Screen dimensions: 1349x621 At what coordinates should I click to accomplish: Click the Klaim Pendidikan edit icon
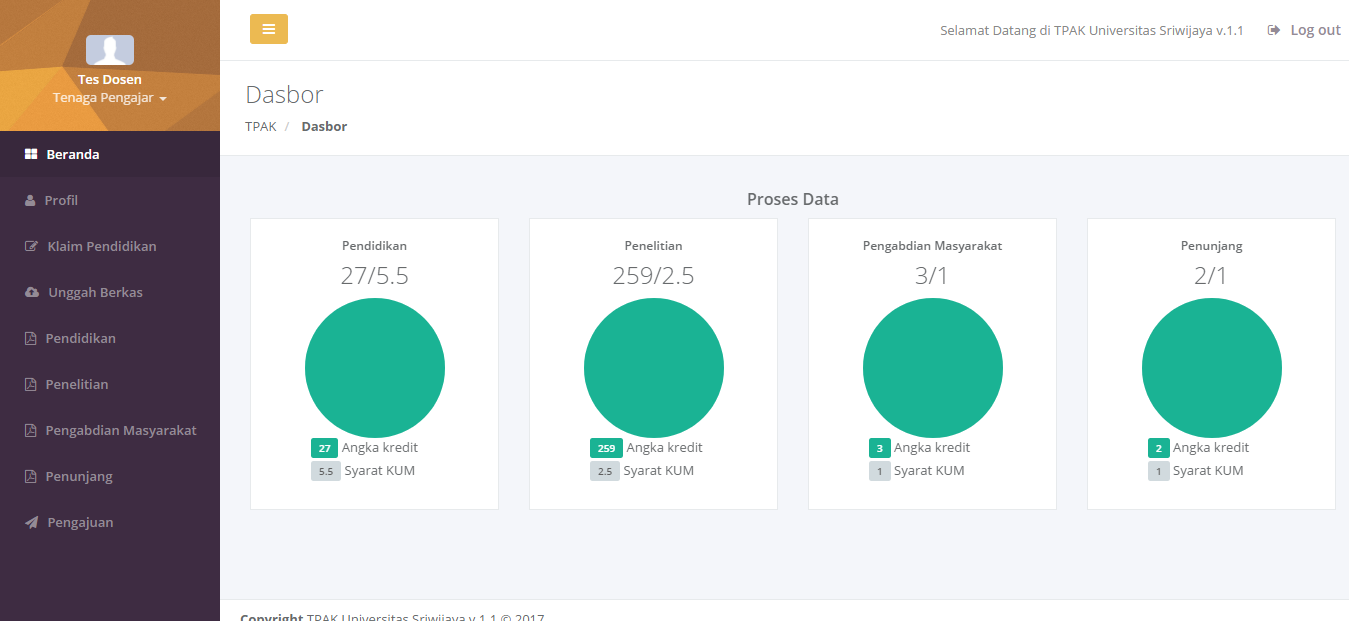(31, 246)
